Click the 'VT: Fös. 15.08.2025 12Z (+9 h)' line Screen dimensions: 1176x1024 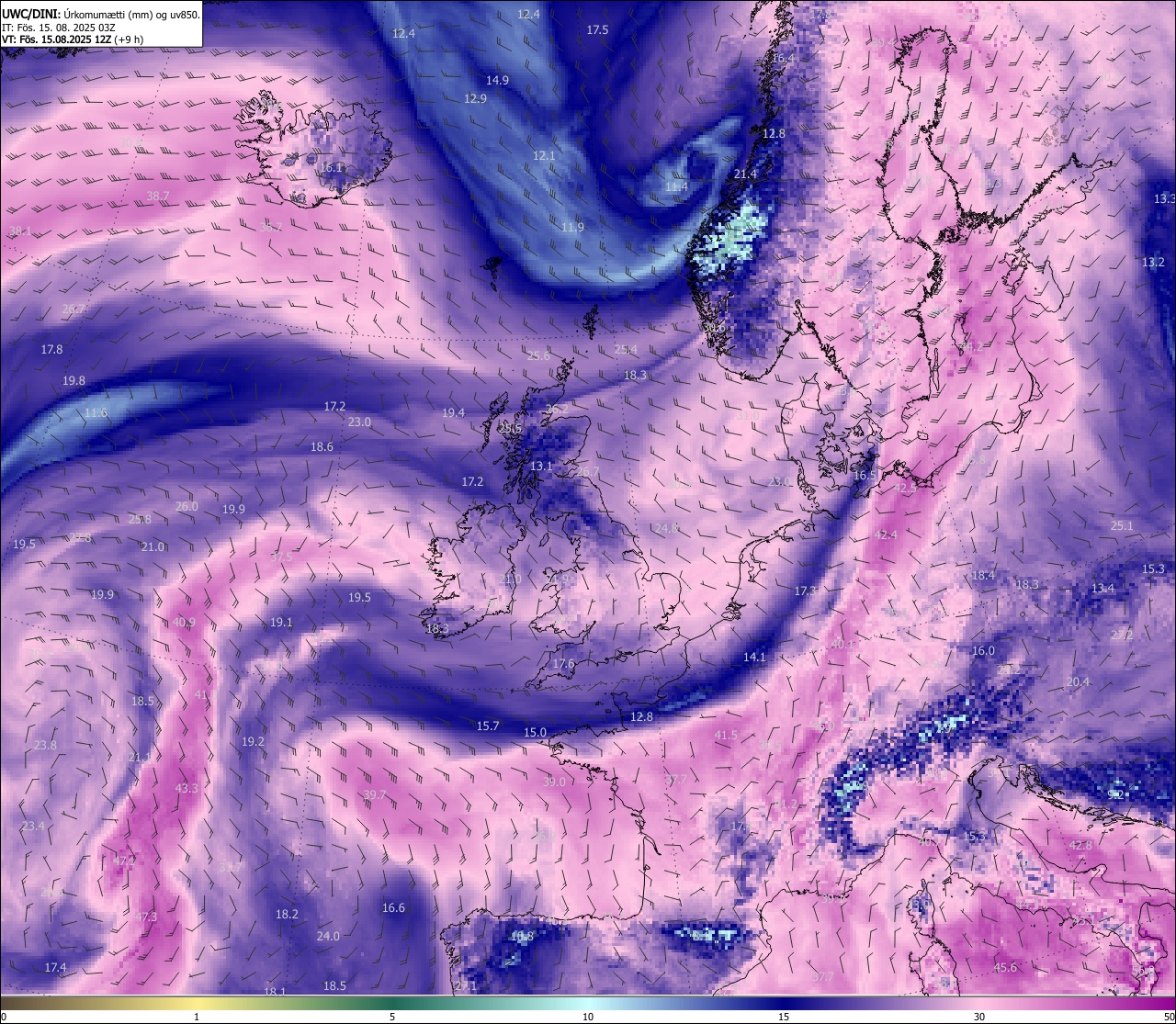click(73, 39)
